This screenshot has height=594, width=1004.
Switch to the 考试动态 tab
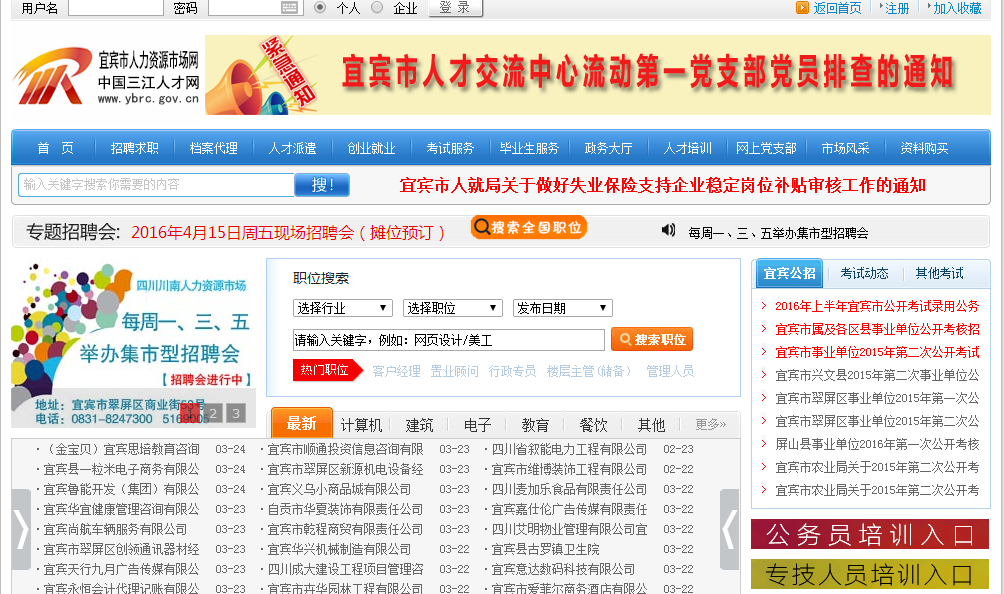pos(864,273)
